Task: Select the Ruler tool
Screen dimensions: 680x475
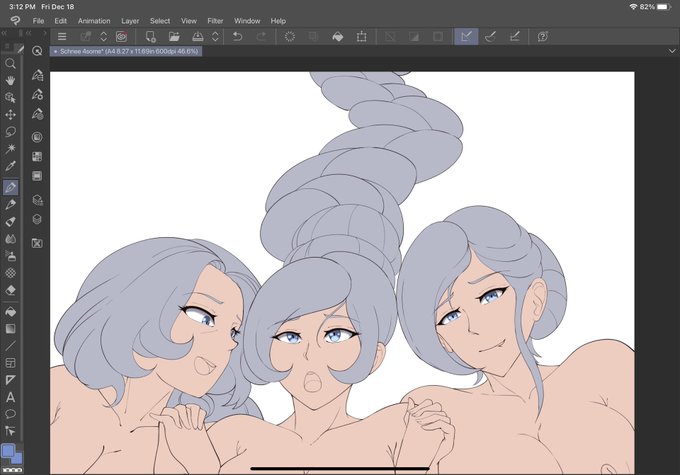Action: tap(10, 380)
